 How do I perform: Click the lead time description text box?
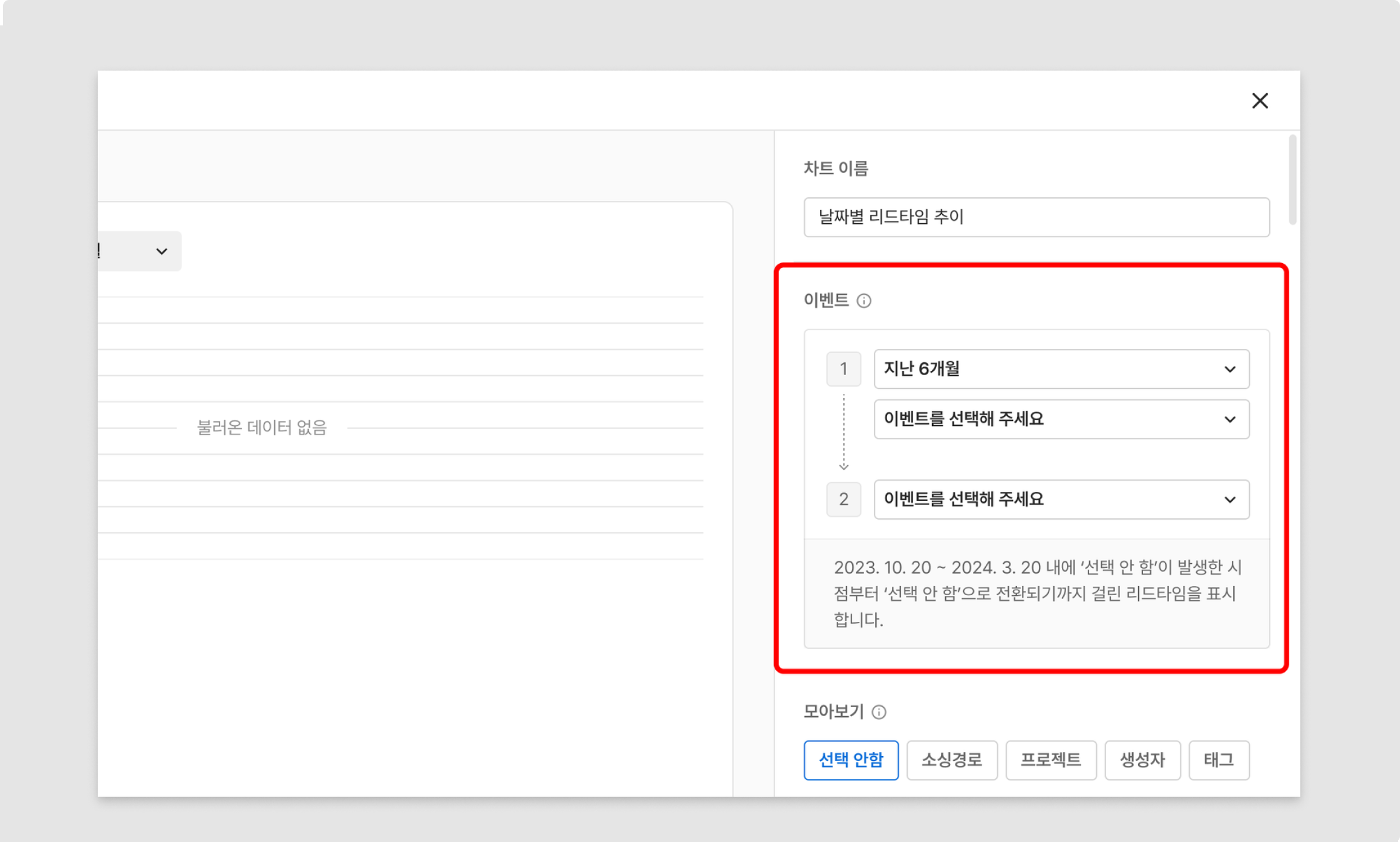pos(1036,593)
